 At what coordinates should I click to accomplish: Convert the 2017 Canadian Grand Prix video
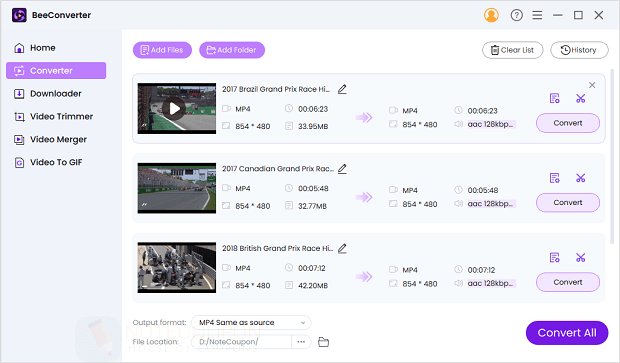point(568,202)
